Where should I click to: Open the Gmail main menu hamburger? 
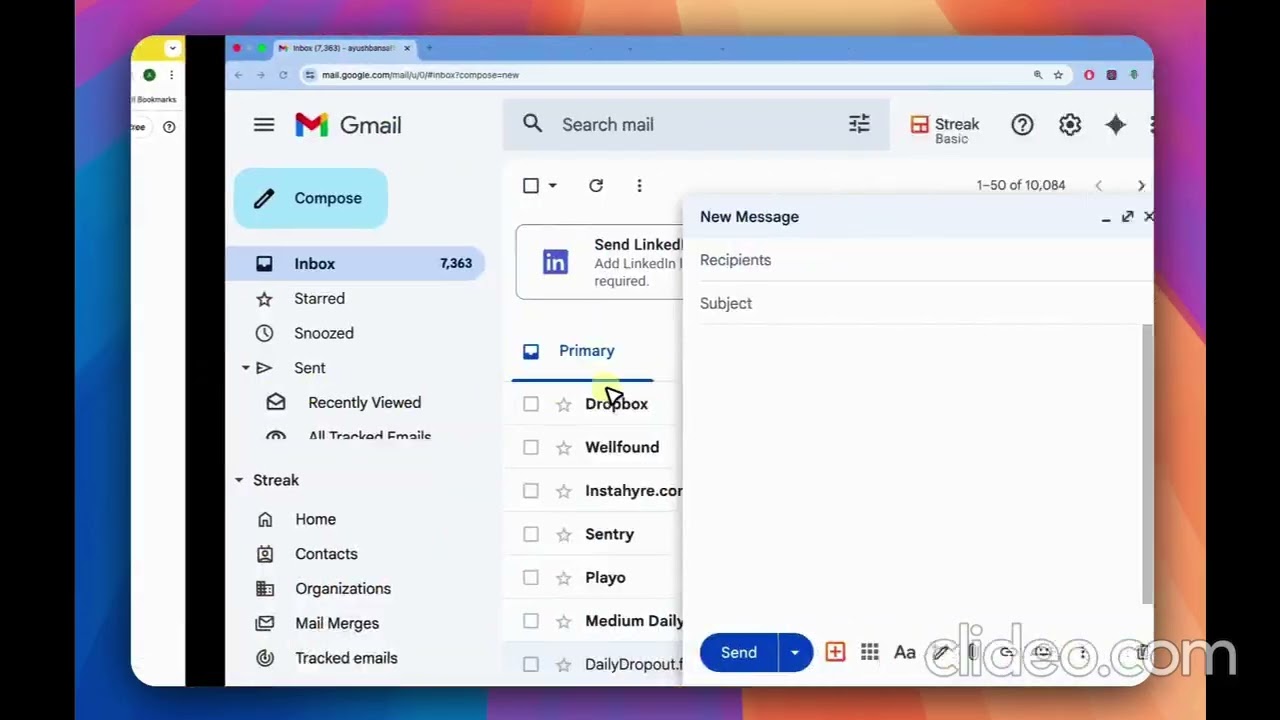[264, 125]
